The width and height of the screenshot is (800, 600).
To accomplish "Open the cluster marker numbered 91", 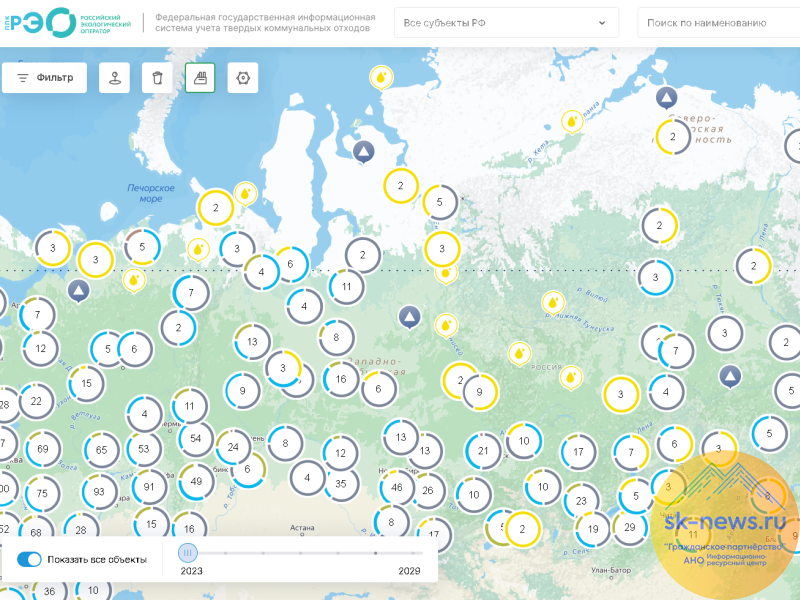I will [149, 487].
